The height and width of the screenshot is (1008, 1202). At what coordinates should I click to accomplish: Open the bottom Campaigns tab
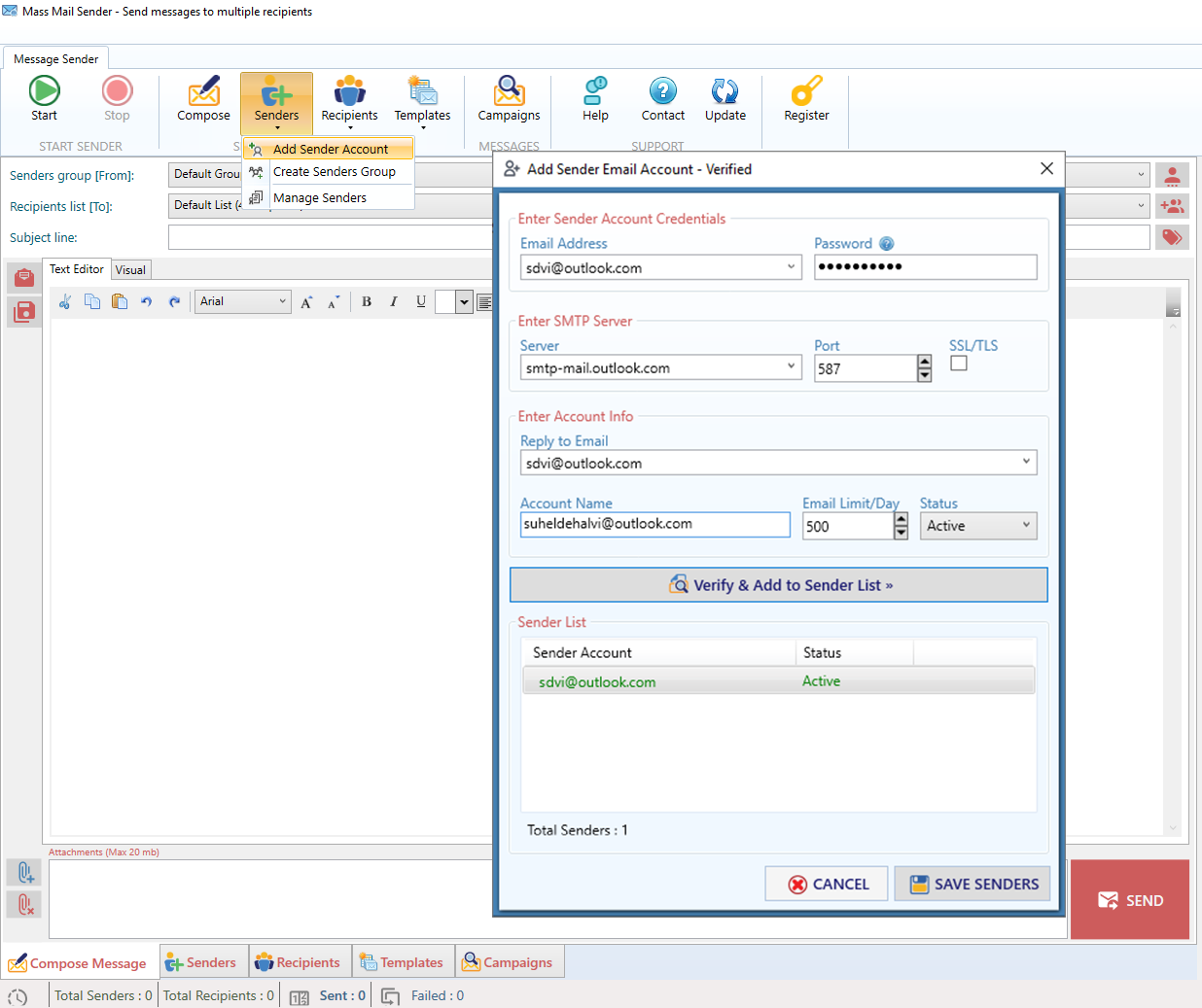coord(508,963)
